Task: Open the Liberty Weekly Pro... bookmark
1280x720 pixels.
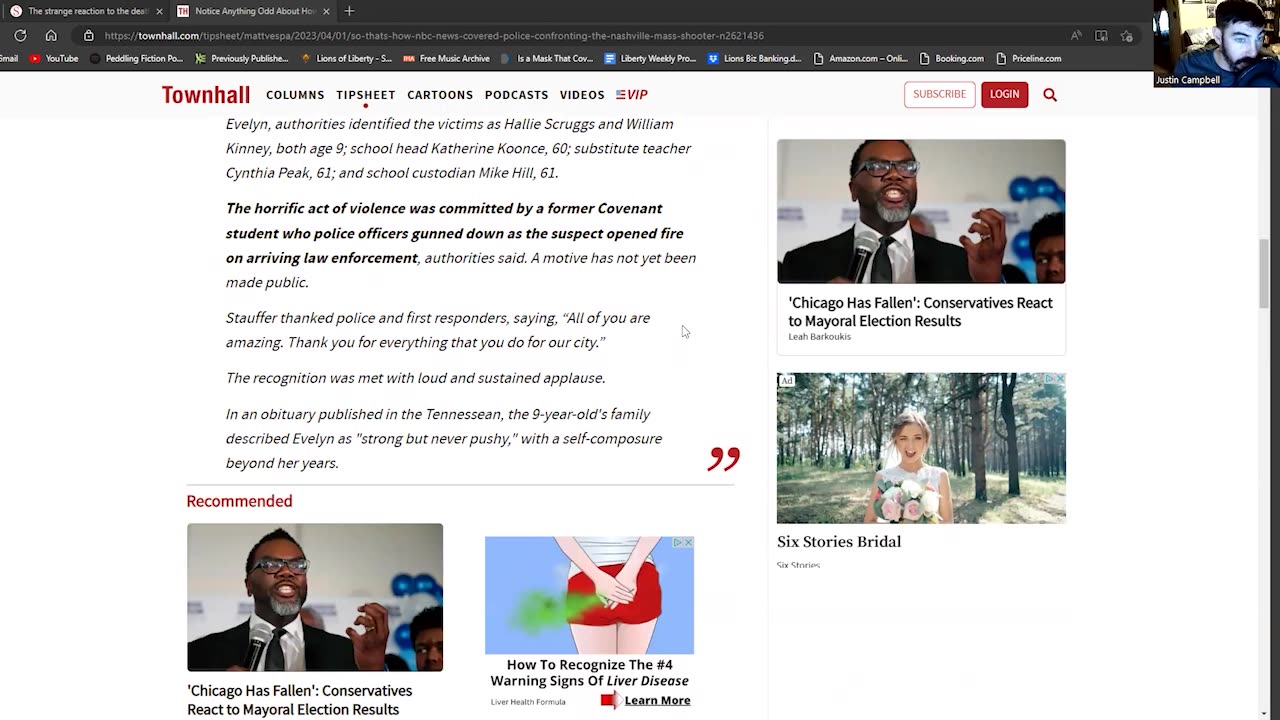Action: [x=650, y=58]
